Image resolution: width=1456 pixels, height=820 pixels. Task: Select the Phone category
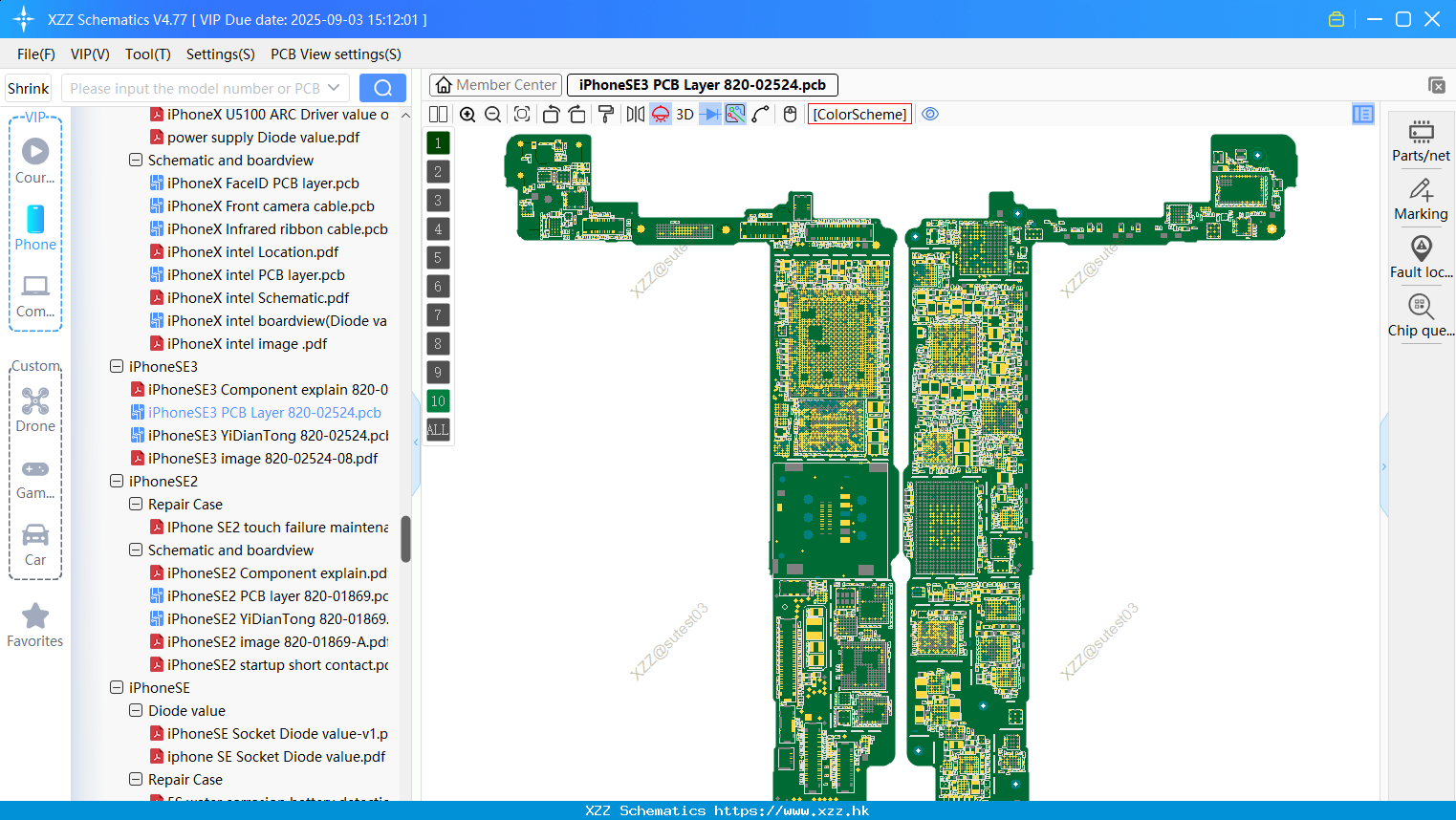click(35, 228)
